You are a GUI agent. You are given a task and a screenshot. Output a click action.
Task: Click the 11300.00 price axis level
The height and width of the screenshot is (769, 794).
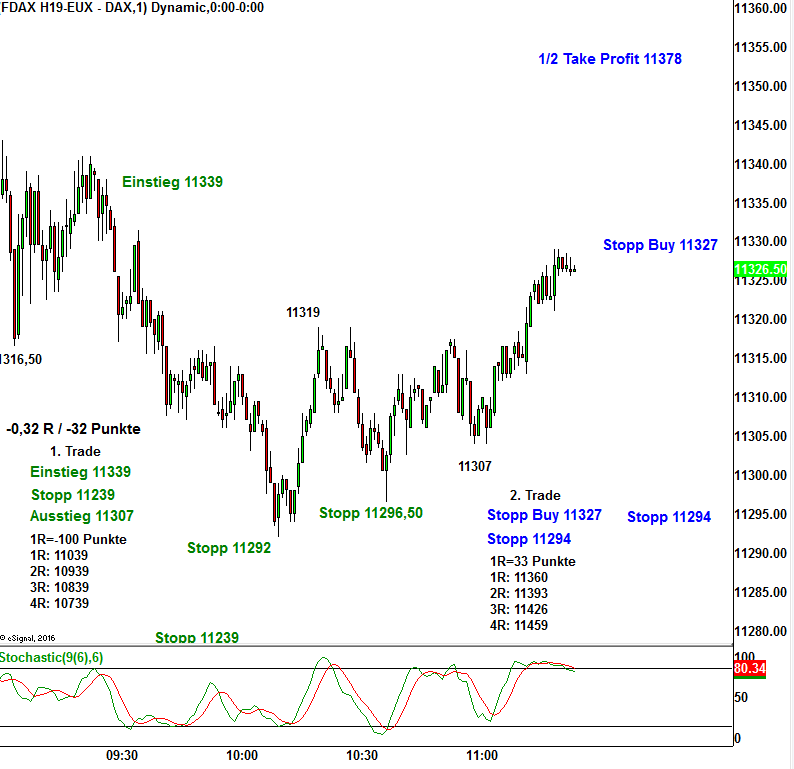pyautogui.click(x=762, y=476)
